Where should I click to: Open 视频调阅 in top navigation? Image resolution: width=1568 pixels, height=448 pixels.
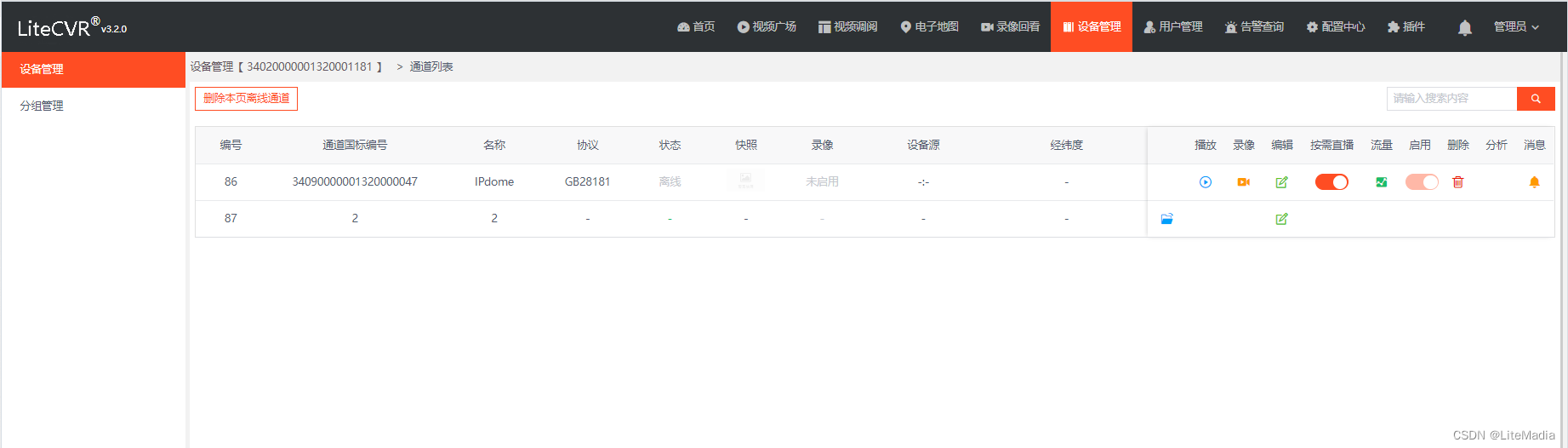(847, 27)
